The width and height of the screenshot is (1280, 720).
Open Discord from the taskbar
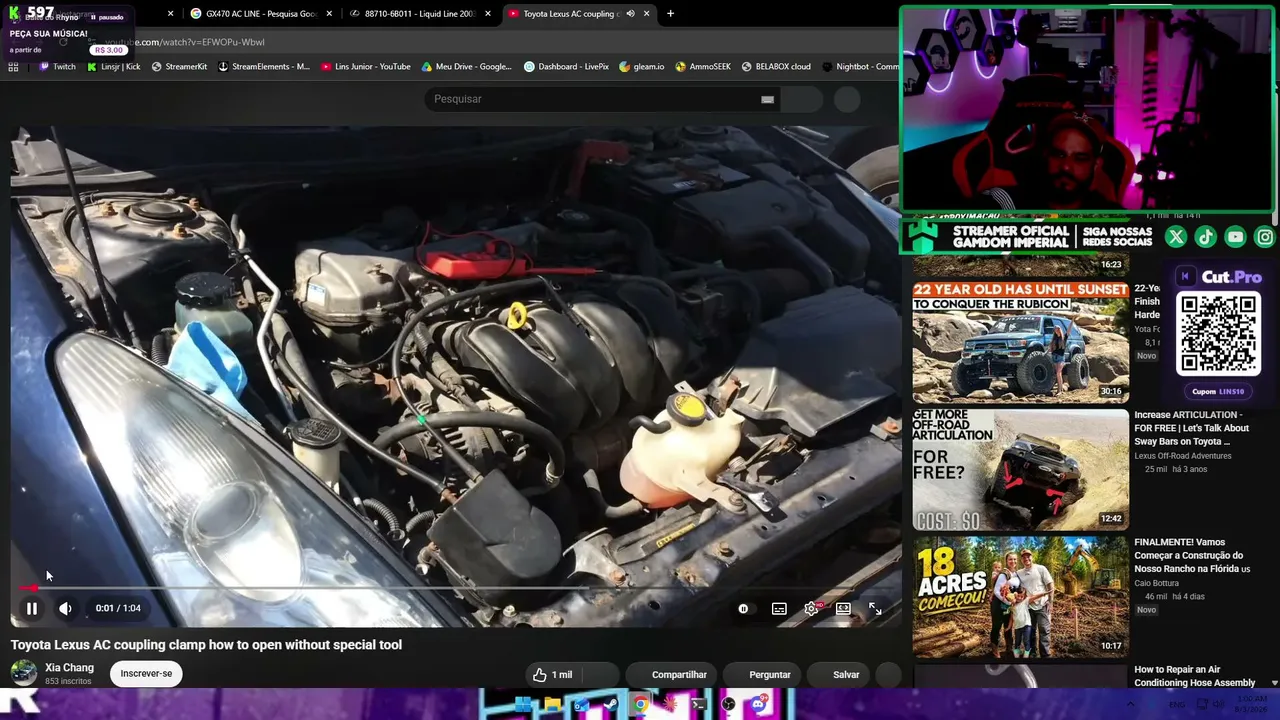click(x=758, y=705)
